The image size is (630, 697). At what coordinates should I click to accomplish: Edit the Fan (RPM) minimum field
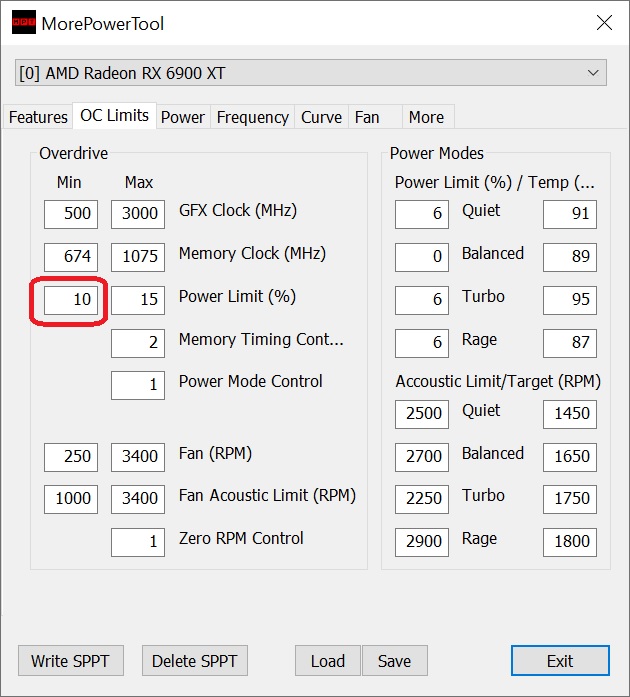[x=71, y=457]
